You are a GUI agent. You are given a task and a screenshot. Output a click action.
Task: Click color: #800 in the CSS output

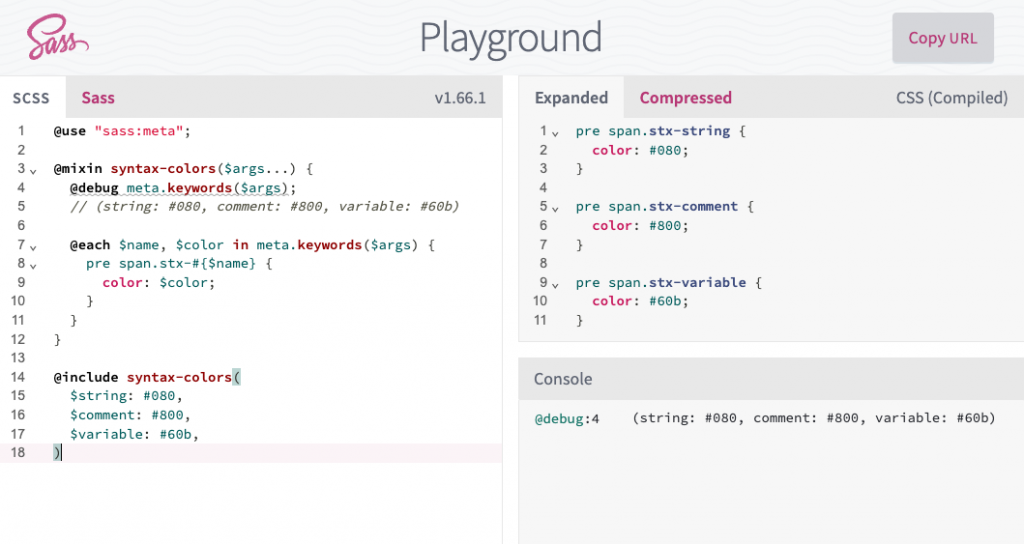tap(640, 226)
